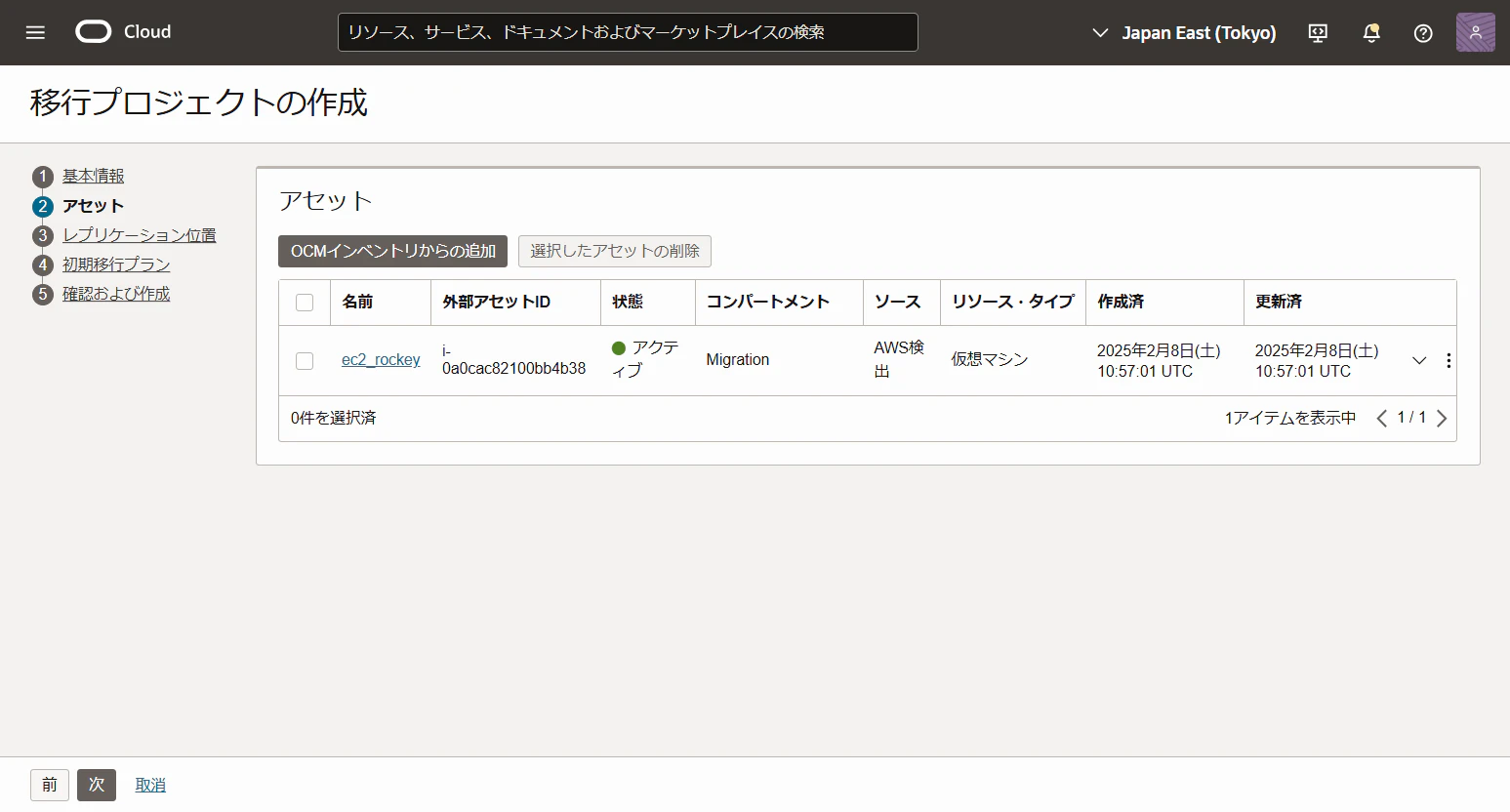
Task: Open the notifications bell
Action: click(x=1371, y=33)
